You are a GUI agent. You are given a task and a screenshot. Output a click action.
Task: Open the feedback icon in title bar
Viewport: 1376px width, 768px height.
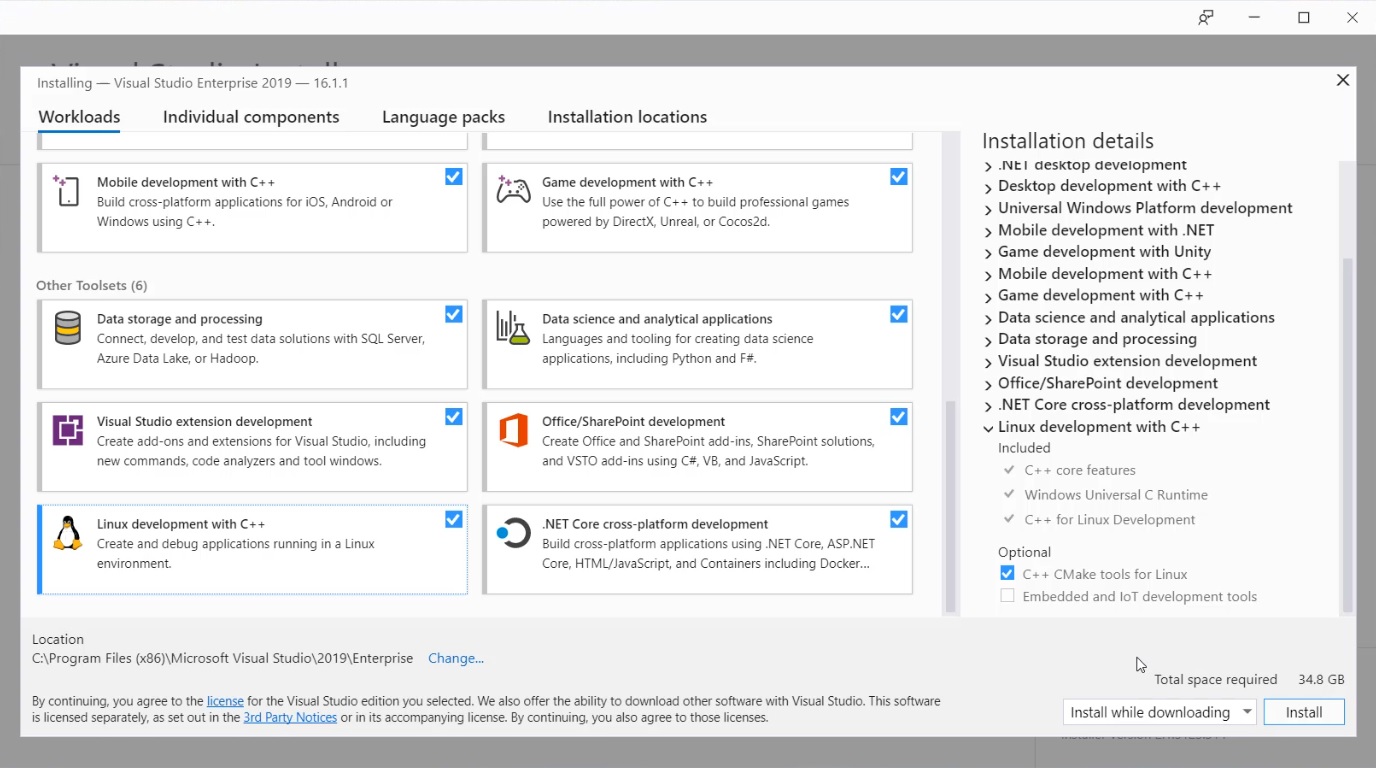[1206, 18]
